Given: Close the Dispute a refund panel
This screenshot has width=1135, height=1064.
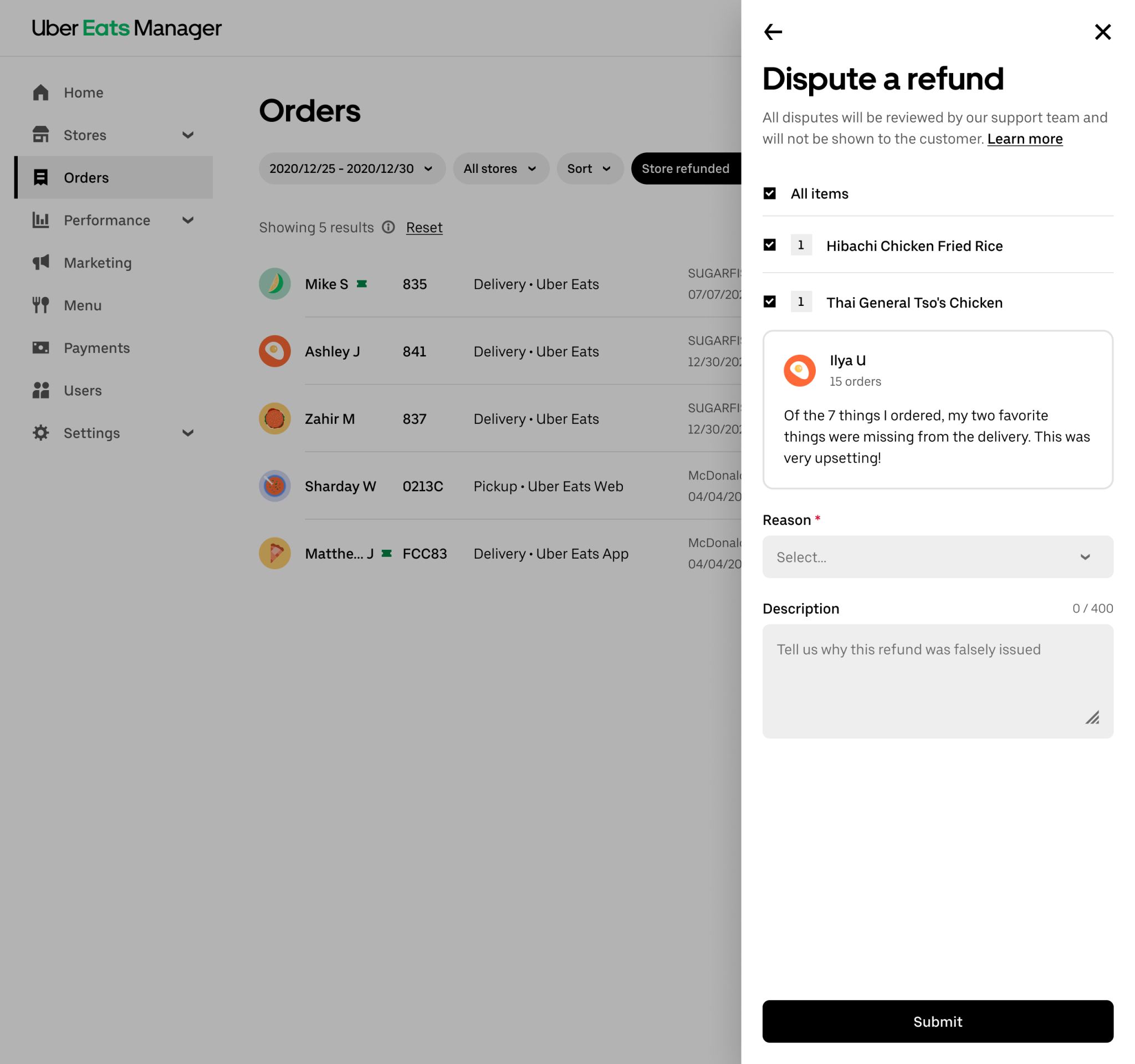Looking at the screenshot, I should point(1102,32).
